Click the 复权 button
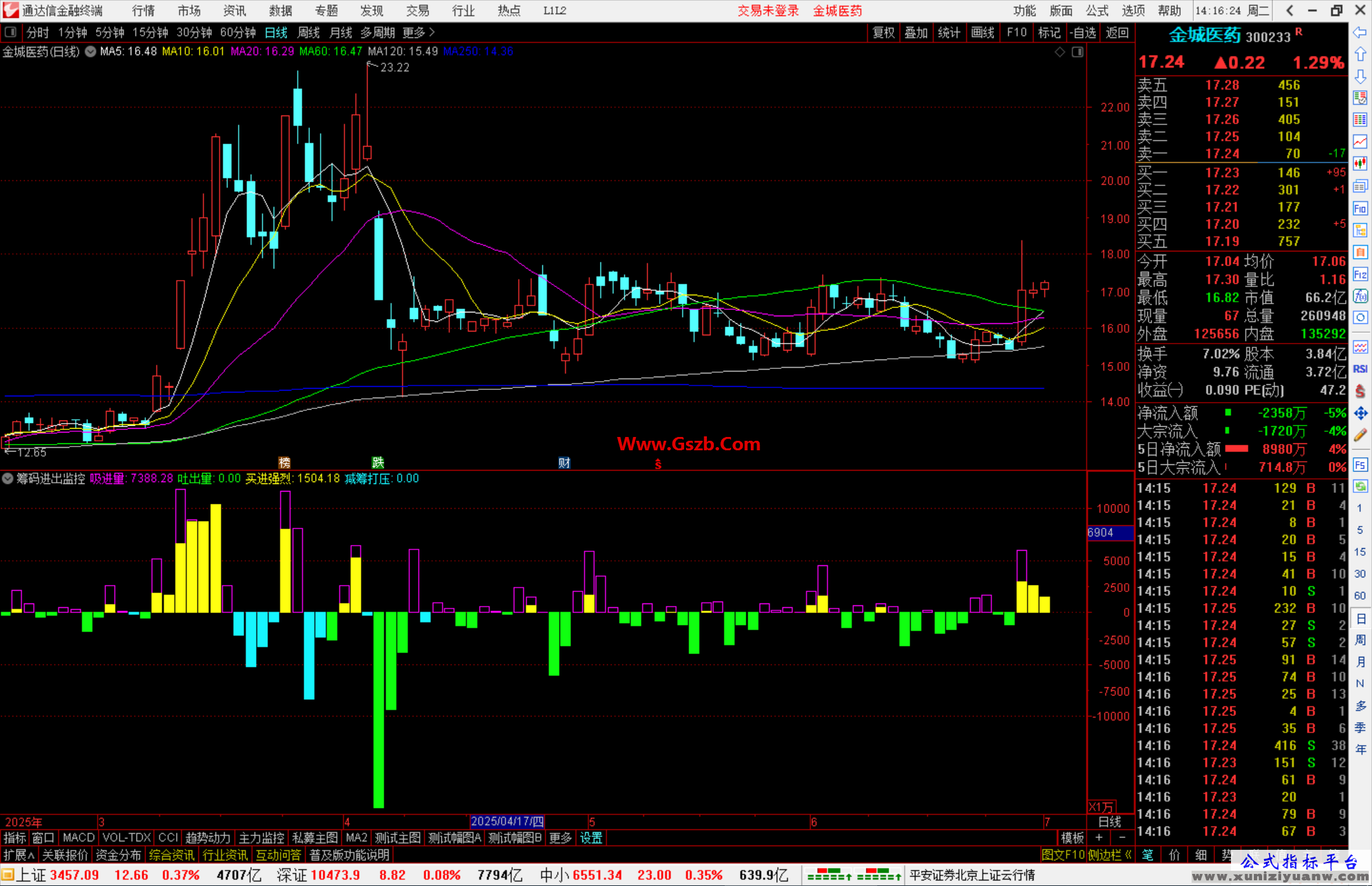 click(x=883, y=32)
